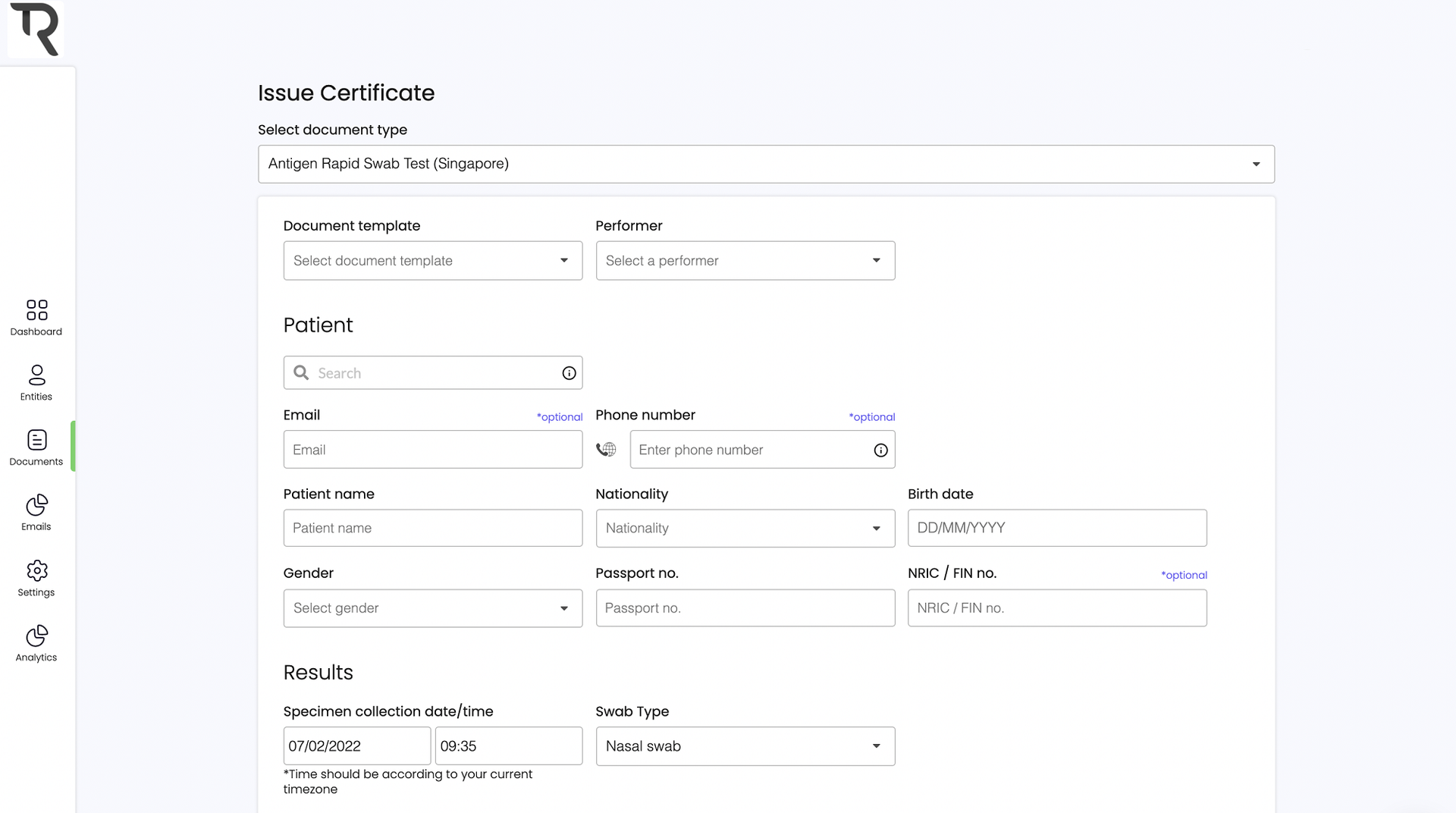The height and width of the screenshot is (813, 1456).
Task: Open the Select gender dropdown
Action: 433,608
